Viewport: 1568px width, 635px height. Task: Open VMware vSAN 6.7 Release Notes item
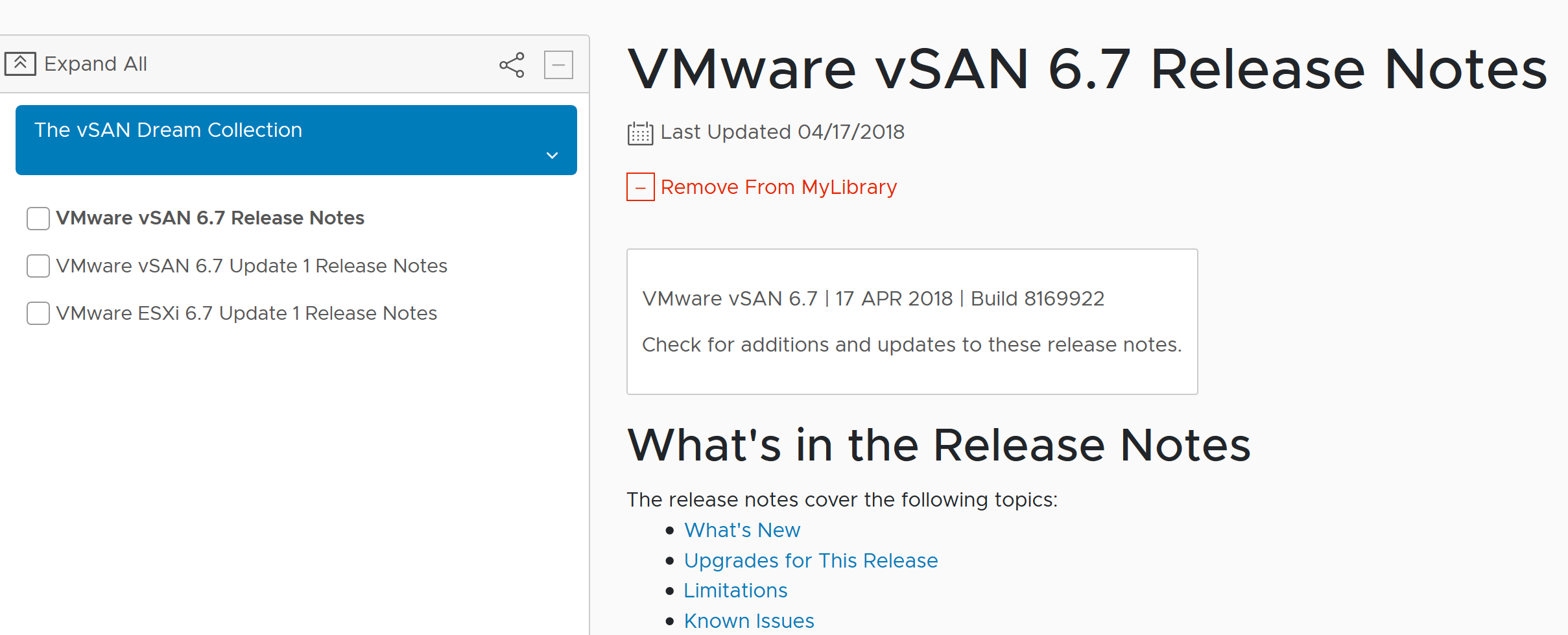210,218
